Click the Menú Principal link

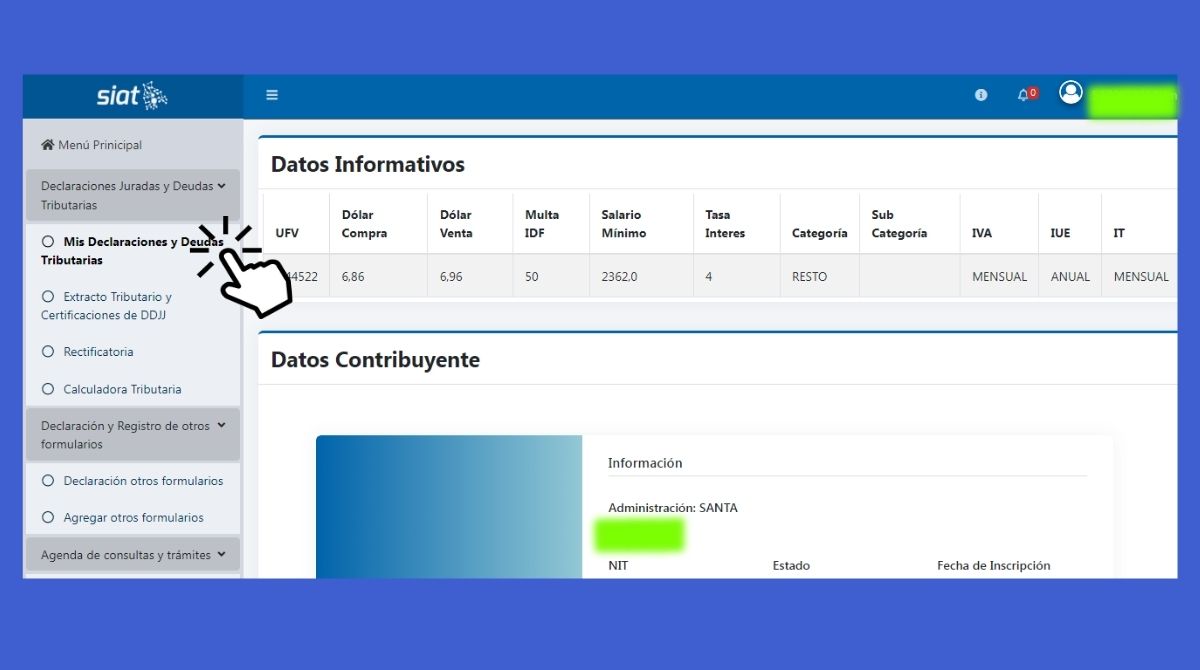point(100,145)
